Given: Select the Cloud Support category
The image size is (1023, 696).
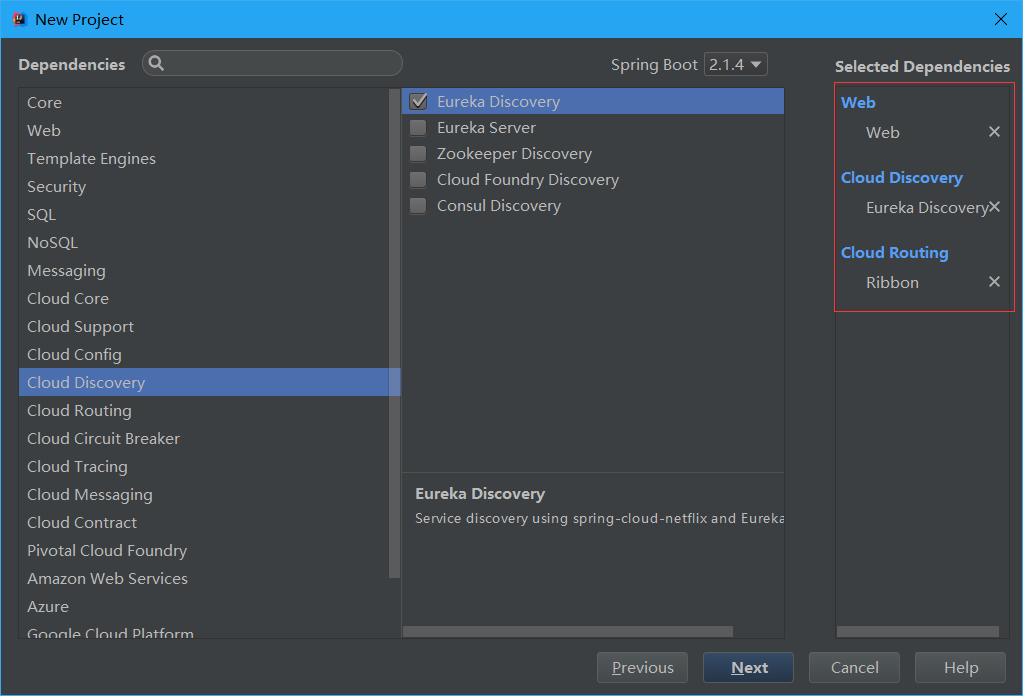Looking at the screenshot, I should [204, 327].
